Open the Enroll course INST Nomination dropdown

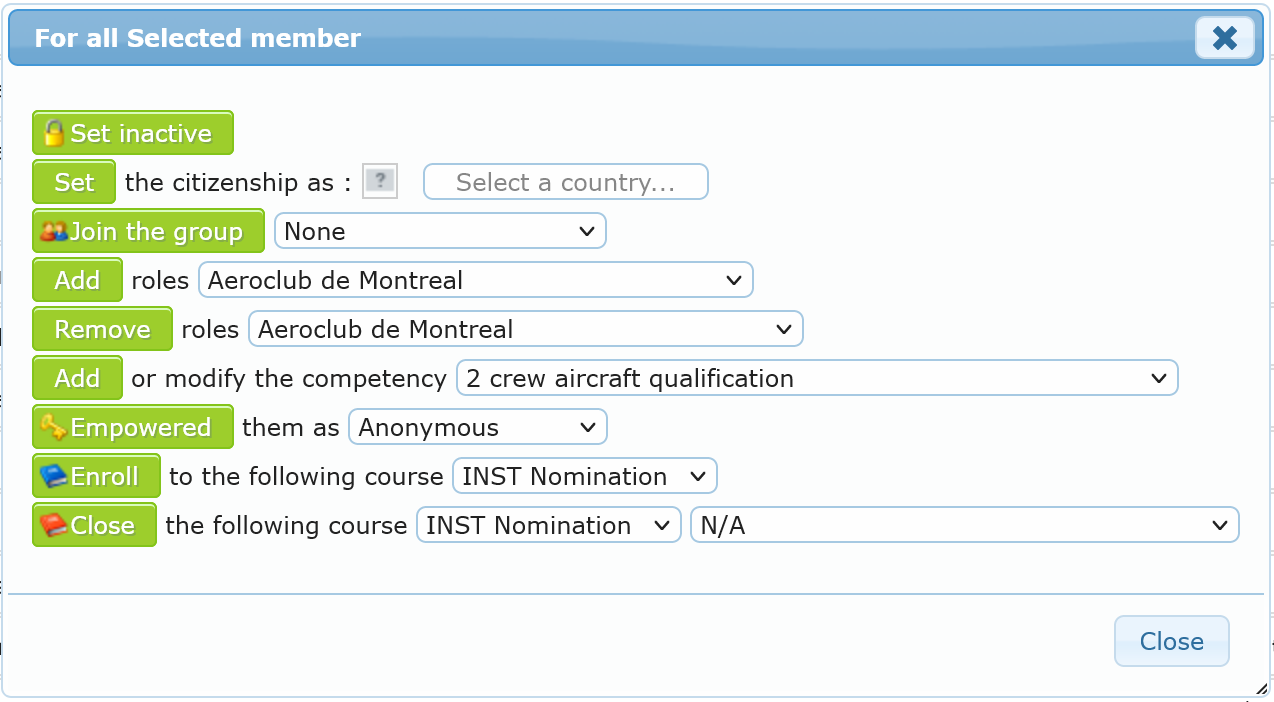coord(585,476)
